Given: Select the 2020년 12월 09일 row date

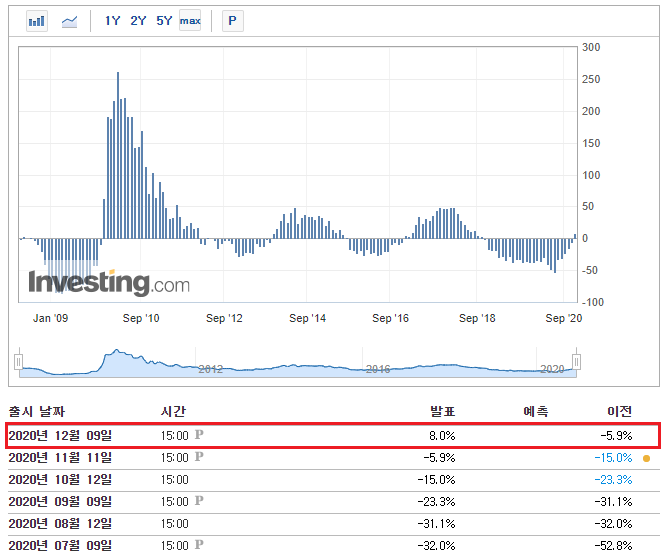Looking at the screenshot, I should click(60, 435).
